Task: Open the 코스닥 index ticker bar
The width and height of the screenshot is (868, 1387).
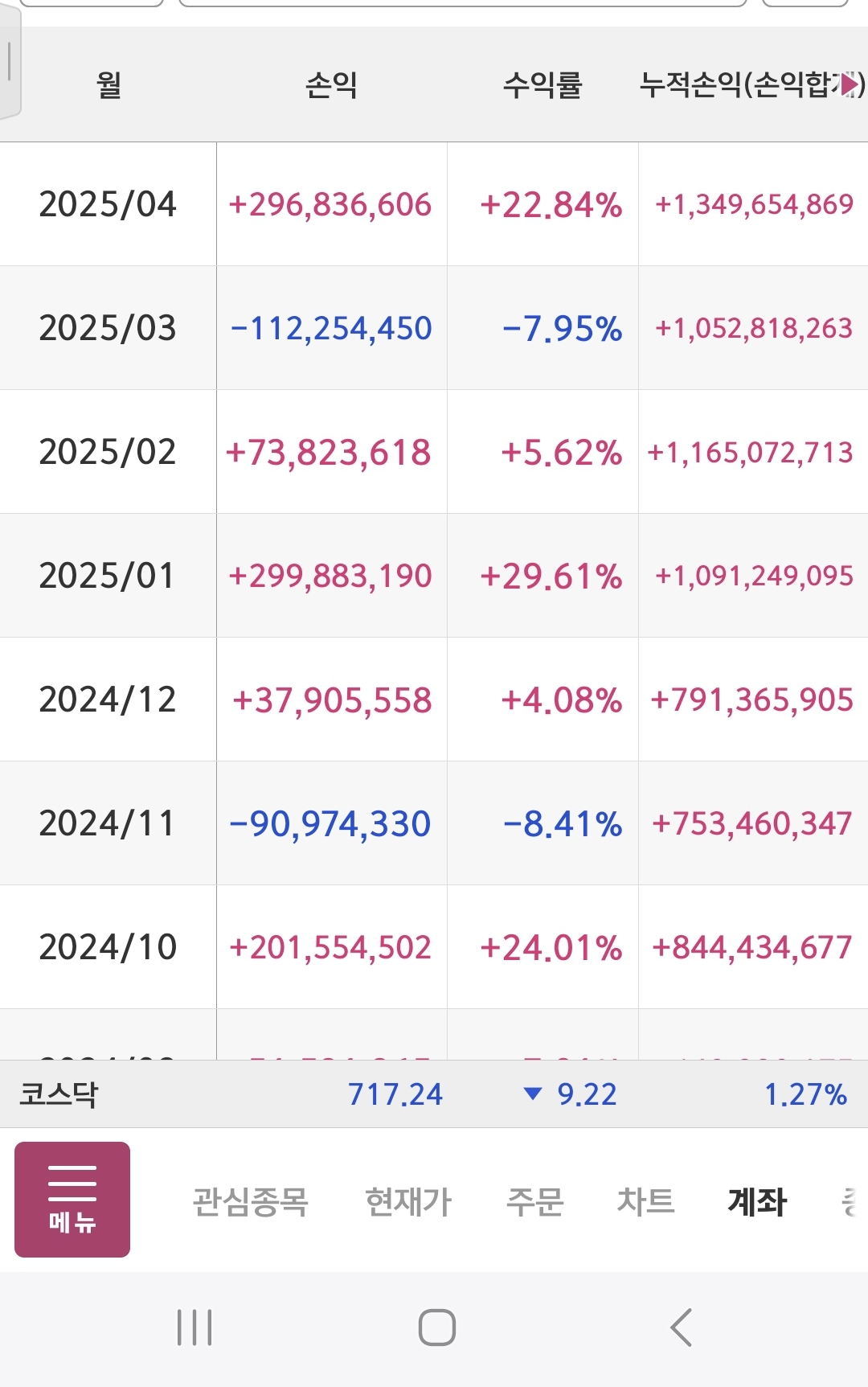Action: [x=58, y=1094]
